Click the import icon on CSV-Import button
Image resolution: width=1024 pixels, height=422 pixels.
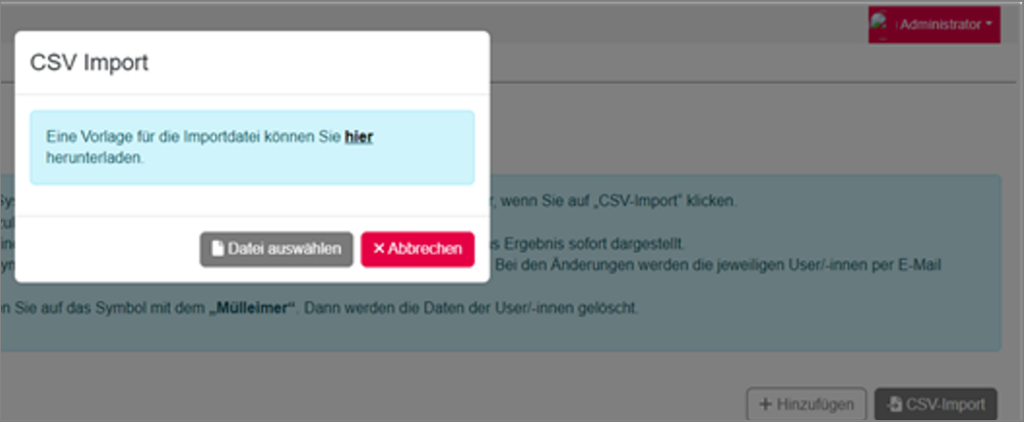click(894, 404)
